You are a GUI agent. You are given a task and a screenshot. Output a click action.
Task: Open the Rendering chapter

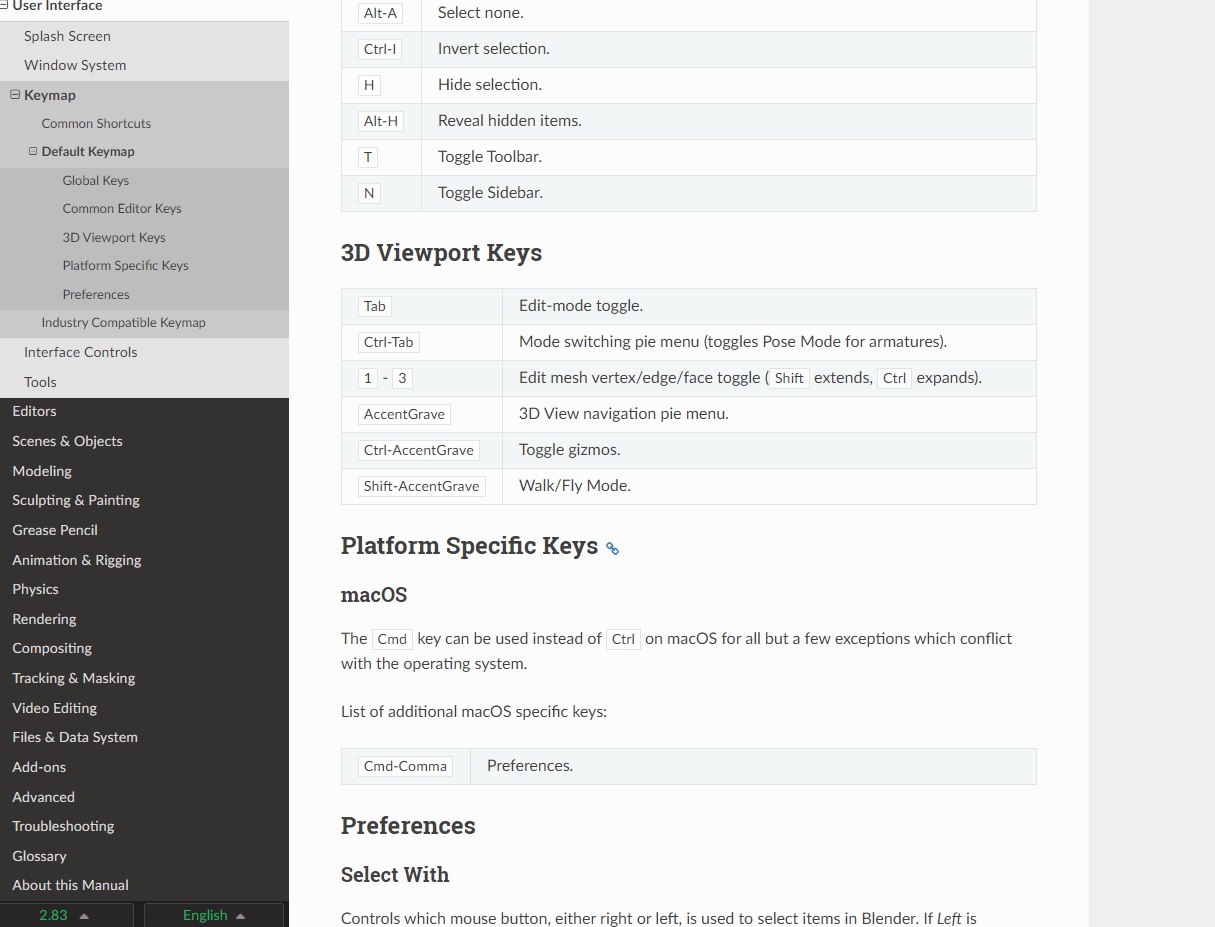coord(44,619)
